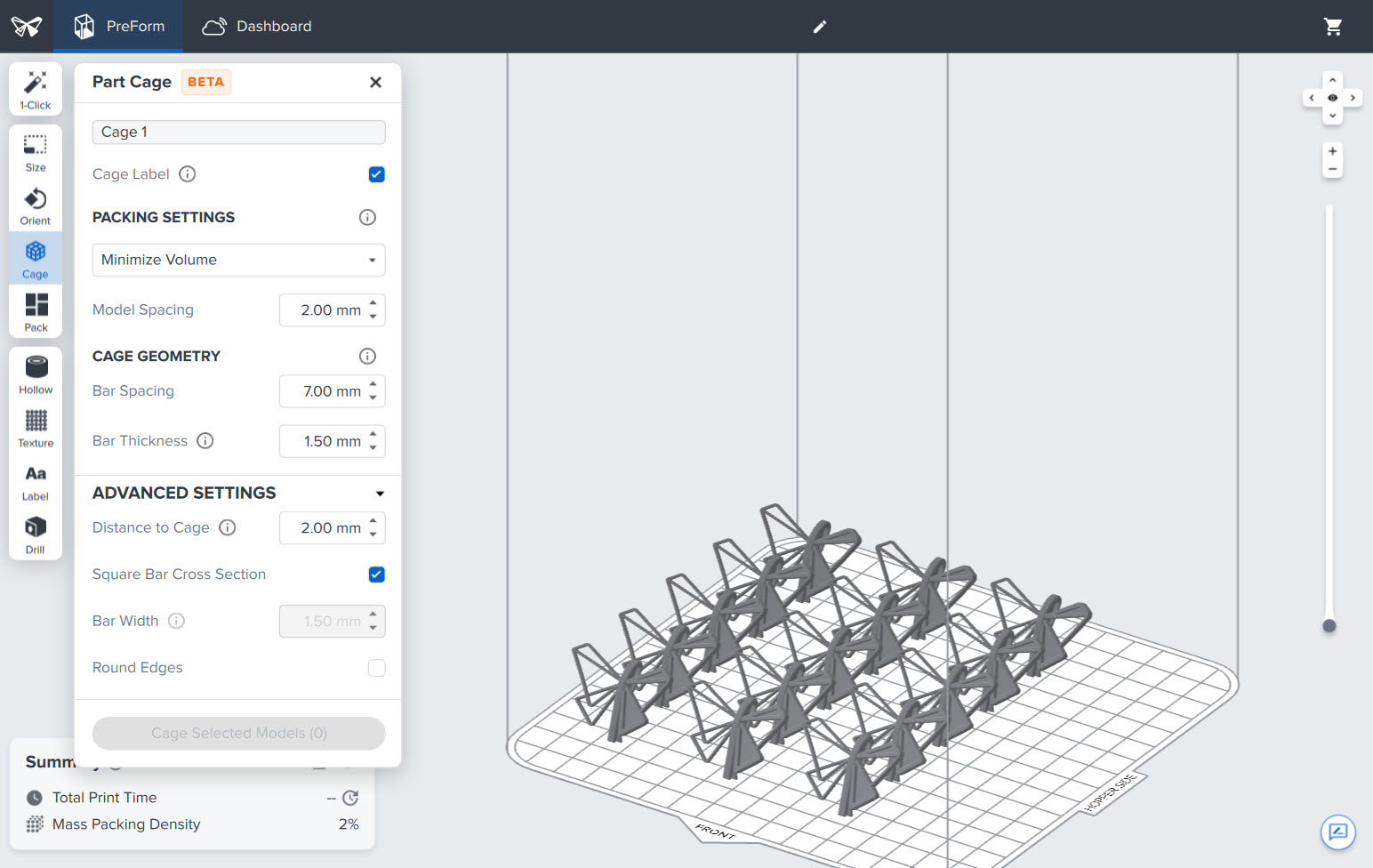Screen dimensions: 1373x868
Task: Enable Round Edges
Action: point(376,668)
